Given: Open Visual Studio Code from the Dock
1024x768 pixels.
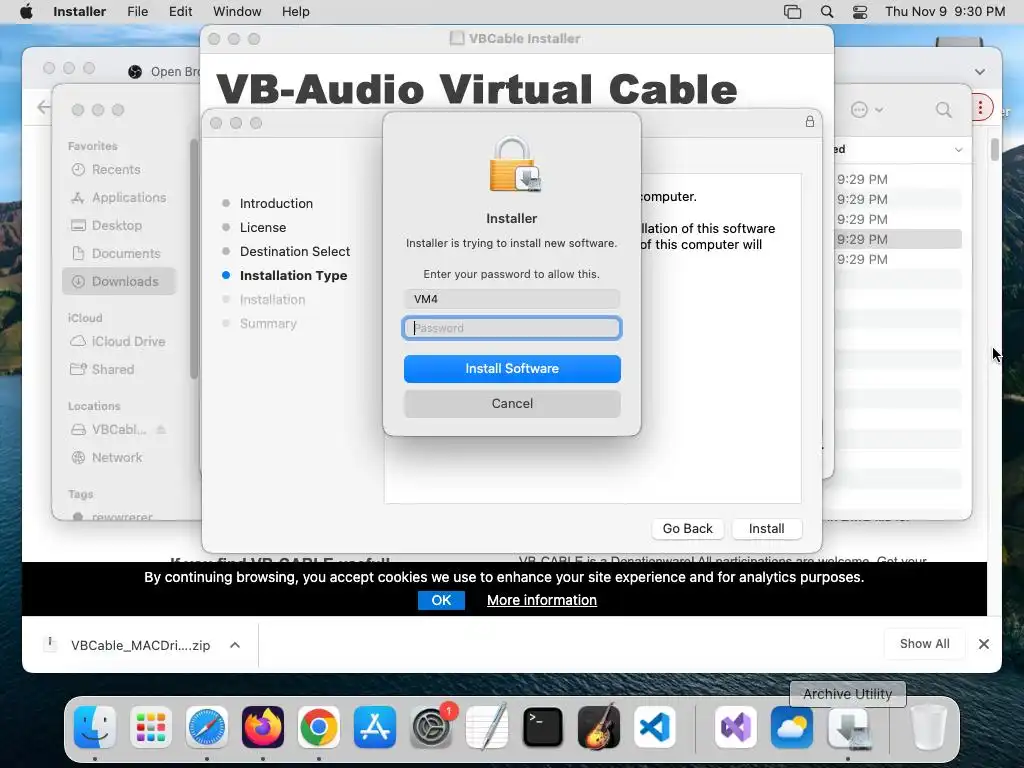Looking at the screenshot, I should coord(654,727).
